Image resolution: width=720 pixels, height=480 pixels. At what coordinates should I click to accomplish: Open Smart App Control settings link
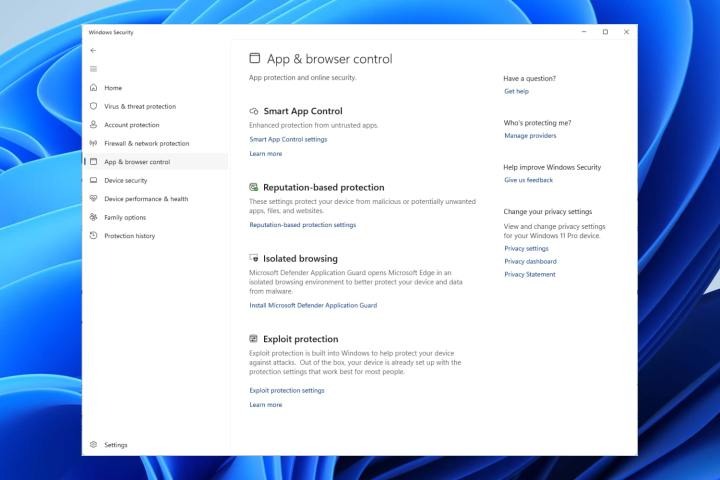(x=288, y=139)
